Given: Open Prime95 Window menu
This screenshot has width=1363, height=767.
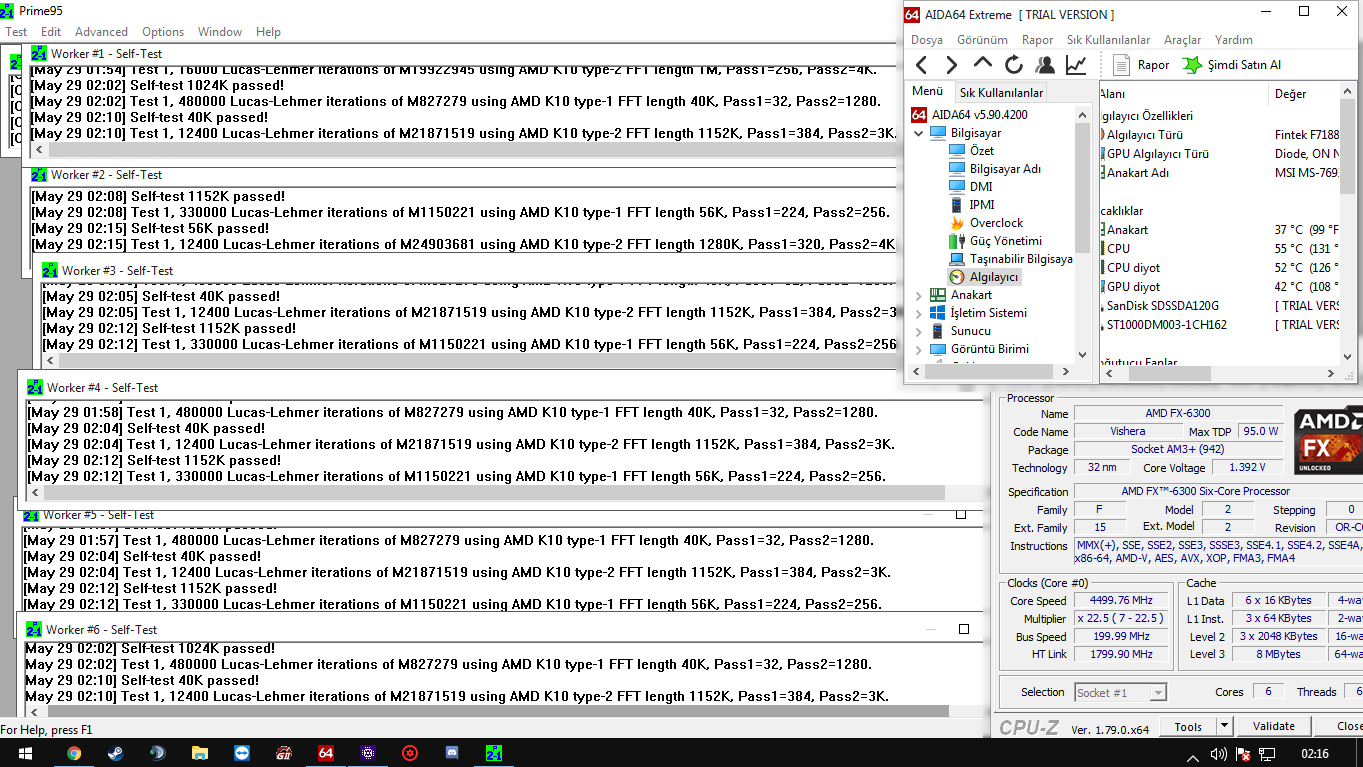Looking at the screenshot, I should [x=220, y=32].
